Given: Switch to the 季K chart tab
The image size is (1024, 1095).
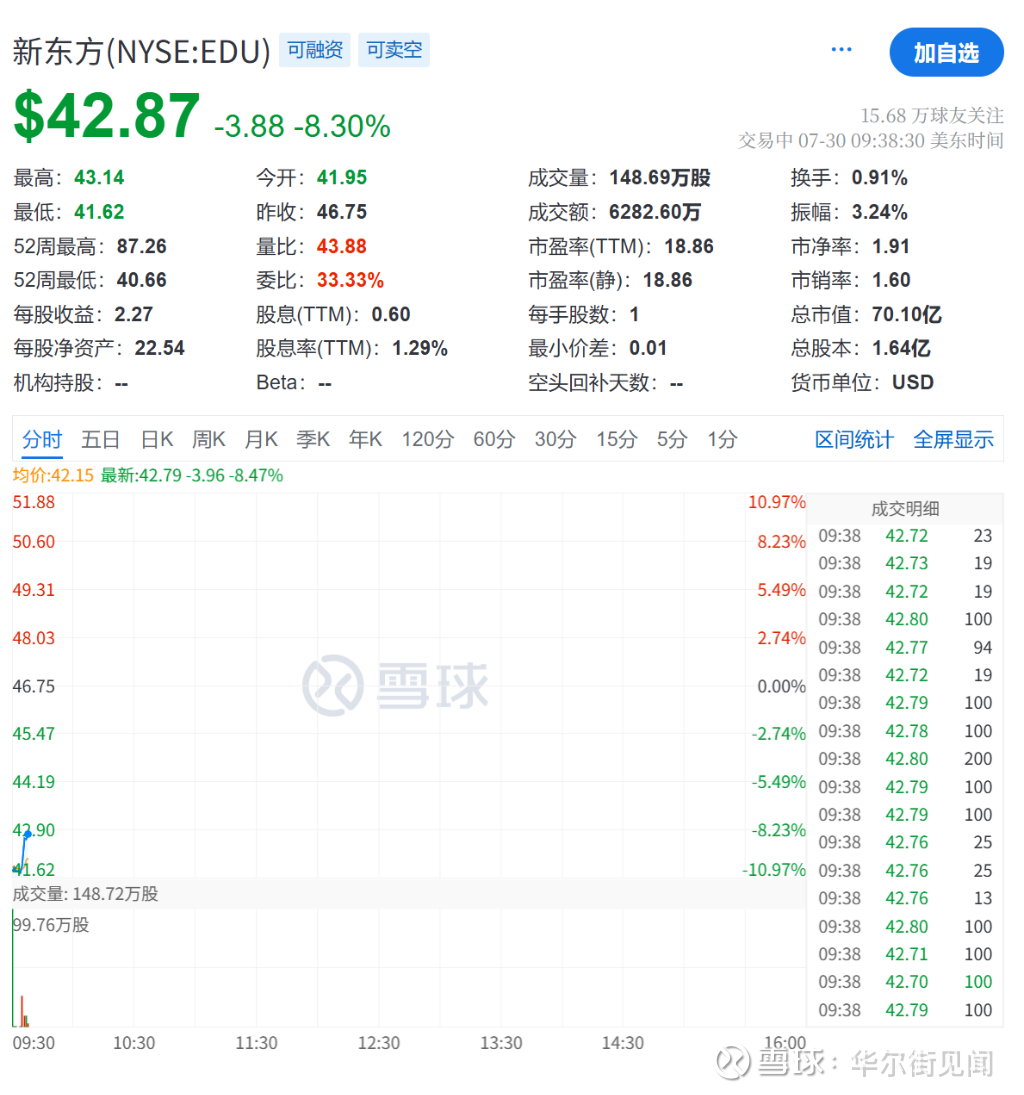Looking at the screenshot, I should [x=313, y=439].
